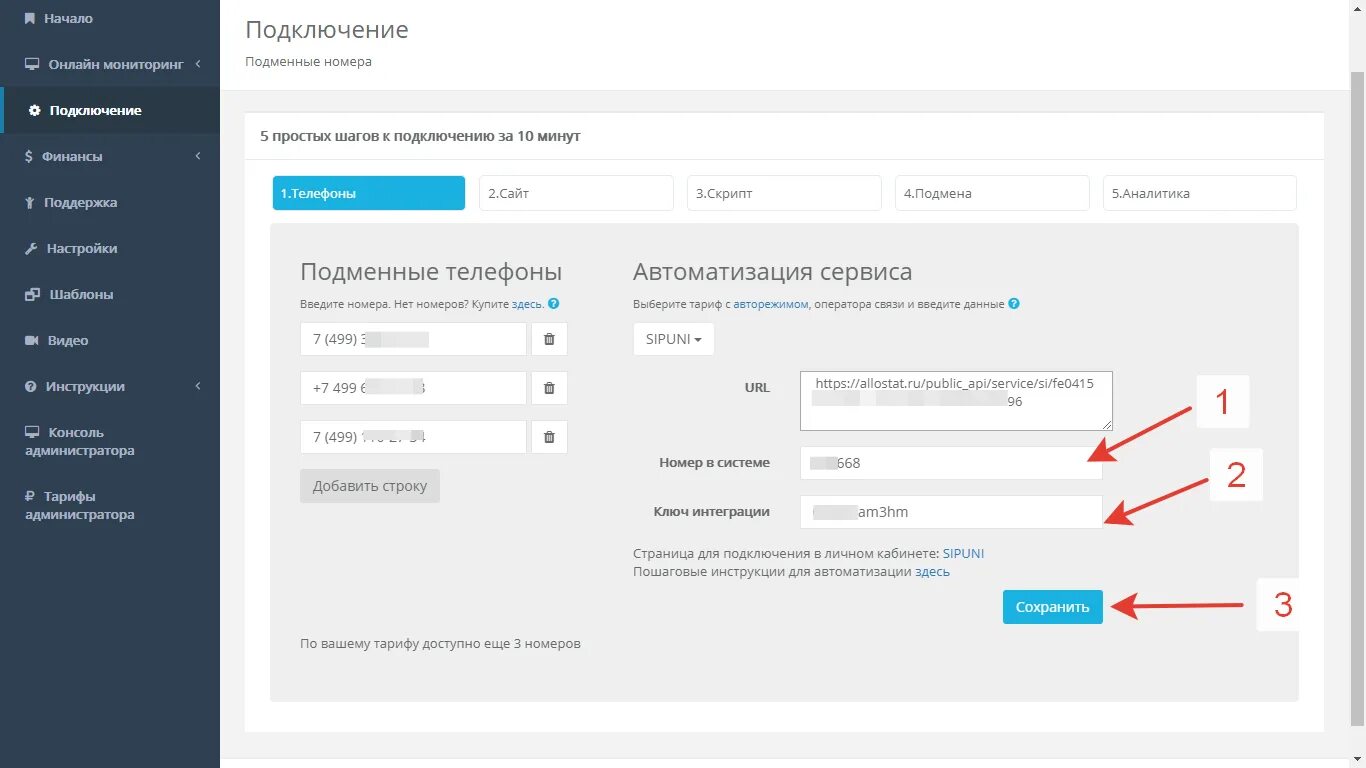Click the Ключ интеграции field
This screenshot has height=768, width=1366.
click(951, 512)
